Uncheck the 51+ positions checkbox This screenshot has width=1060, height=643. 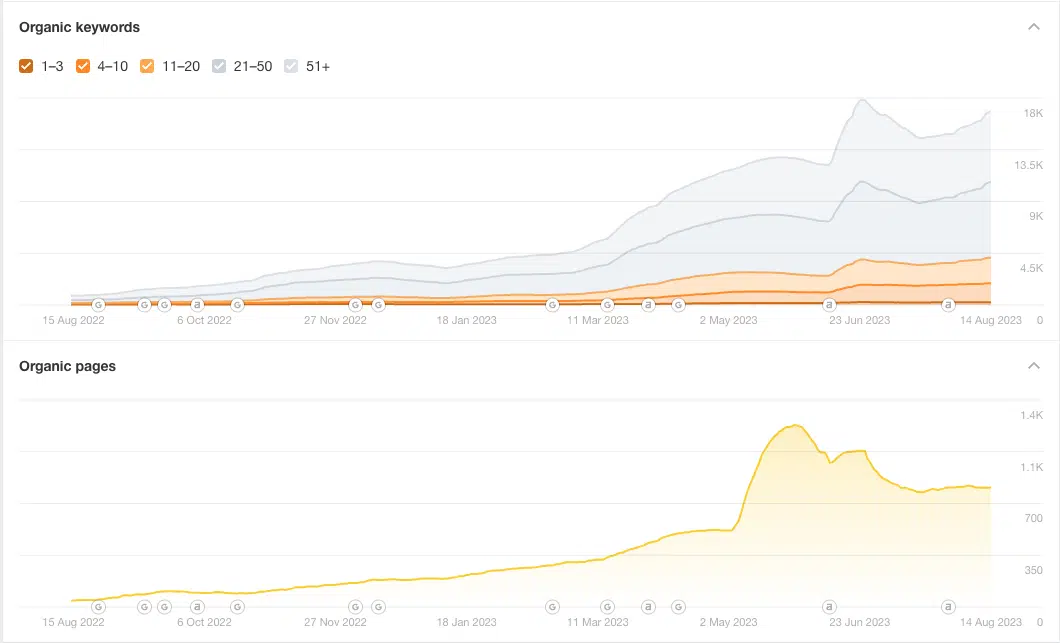(x=291, y=66)
